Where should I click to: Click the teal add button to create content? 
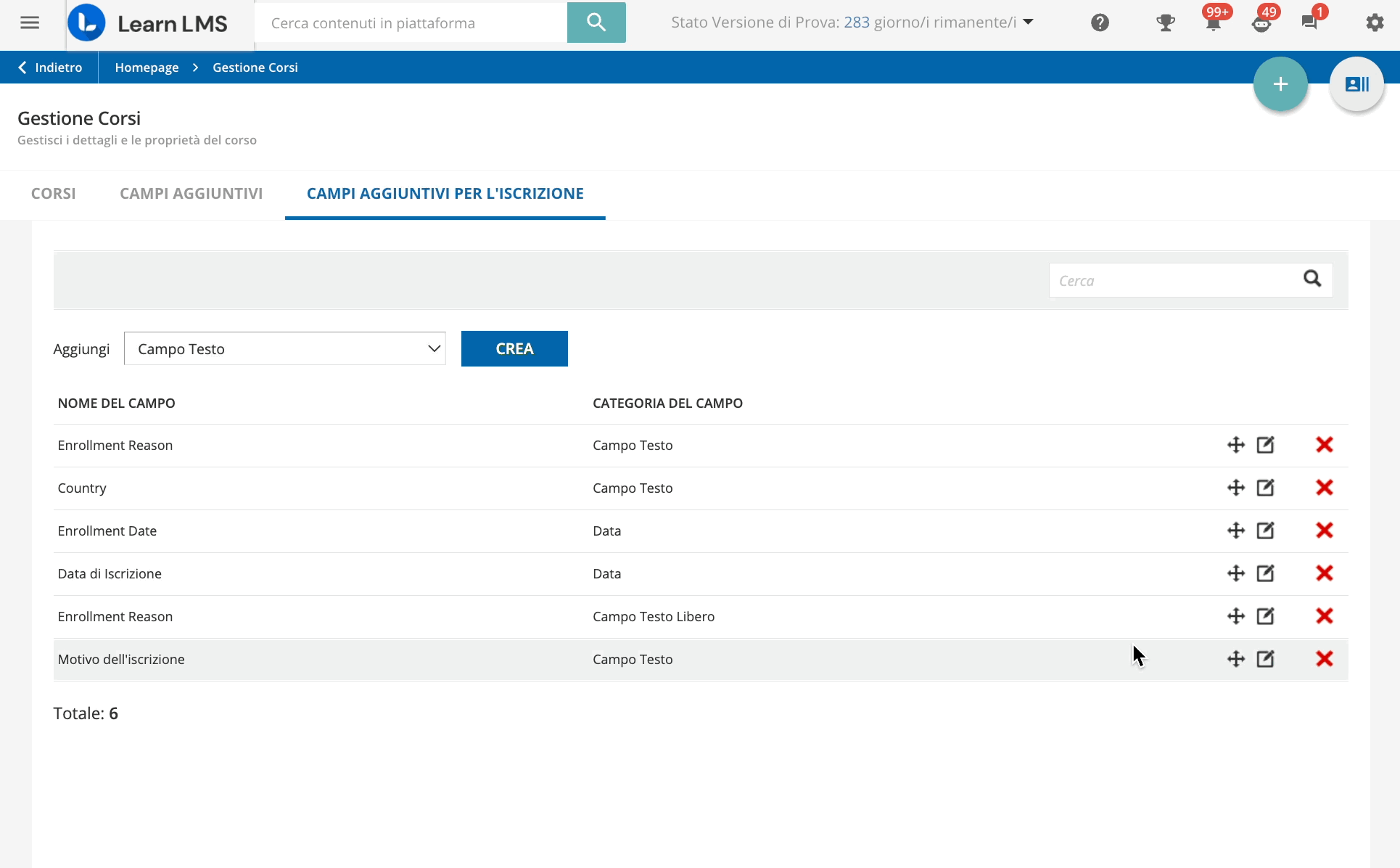tap(1280, 84)
